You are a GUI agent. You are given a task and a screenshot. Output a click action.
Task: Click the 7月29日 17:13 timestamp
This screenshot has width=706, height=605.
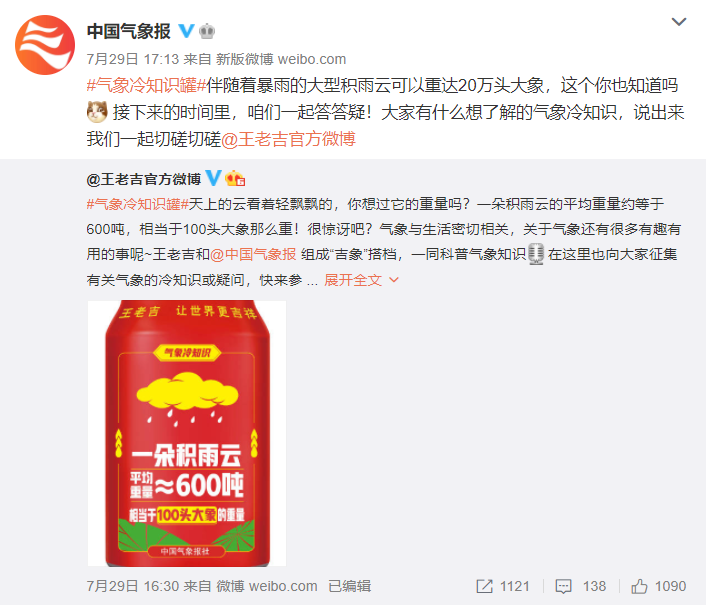coord(133,59)
